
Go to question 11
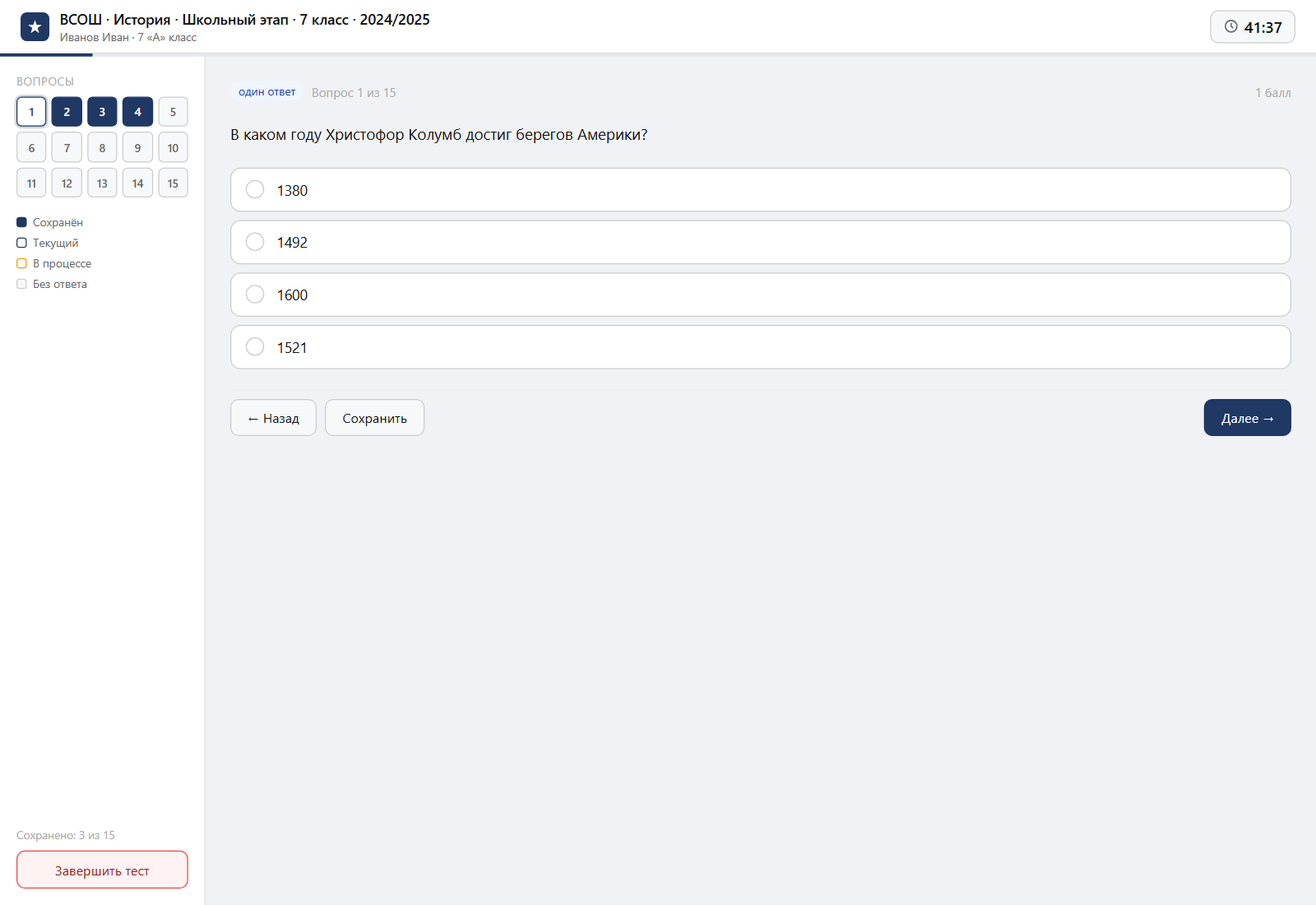tap(31, 183)
